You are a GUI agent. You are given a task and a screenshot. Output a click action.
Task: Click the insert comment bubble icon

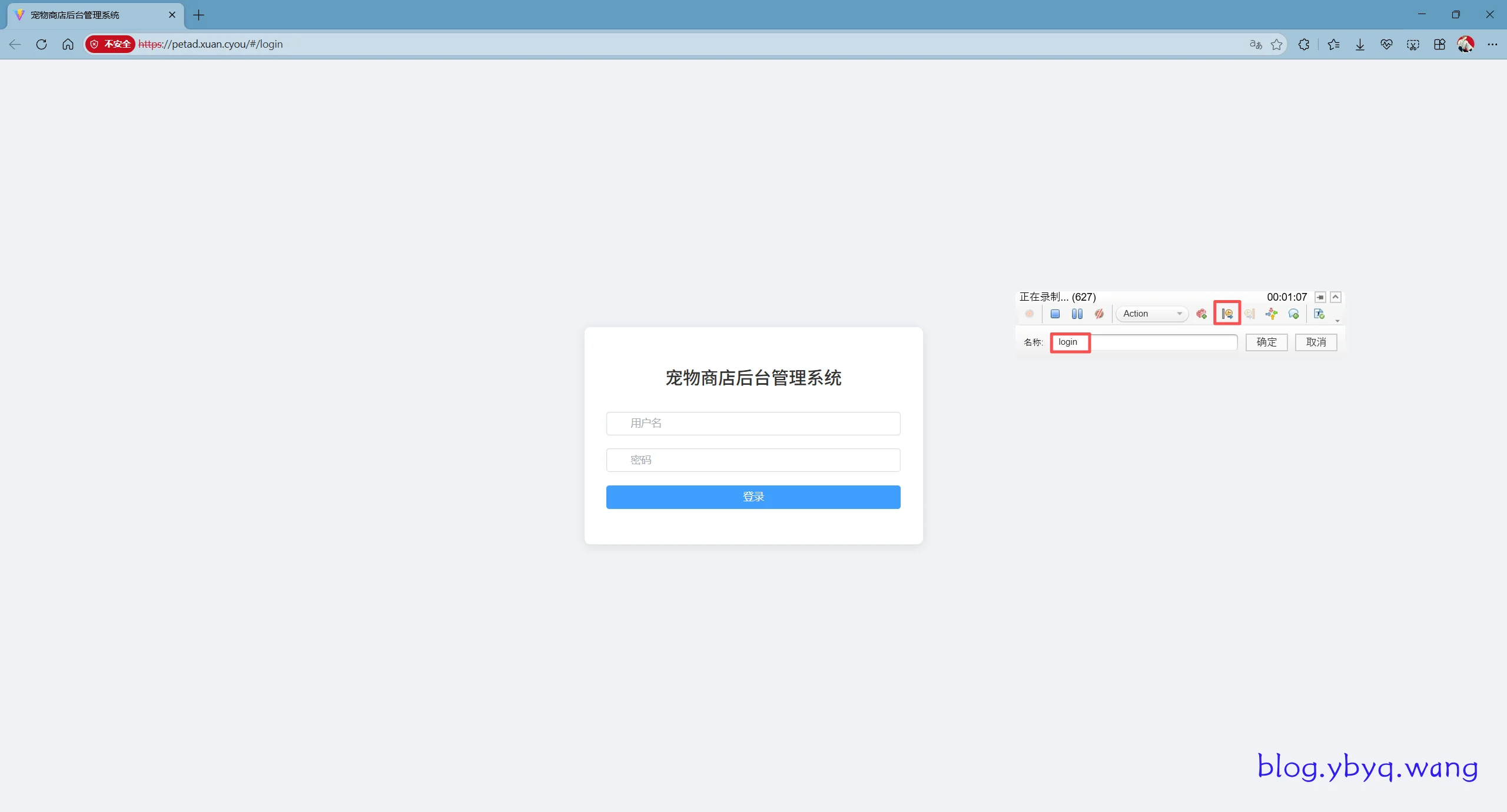[x=1293, y=314]
